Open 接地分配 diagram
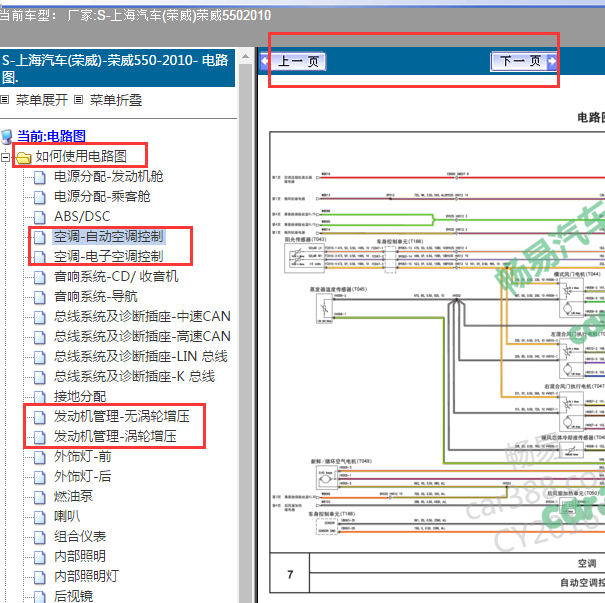The width and height of the screenshot is (605, 603). [80, 397]
